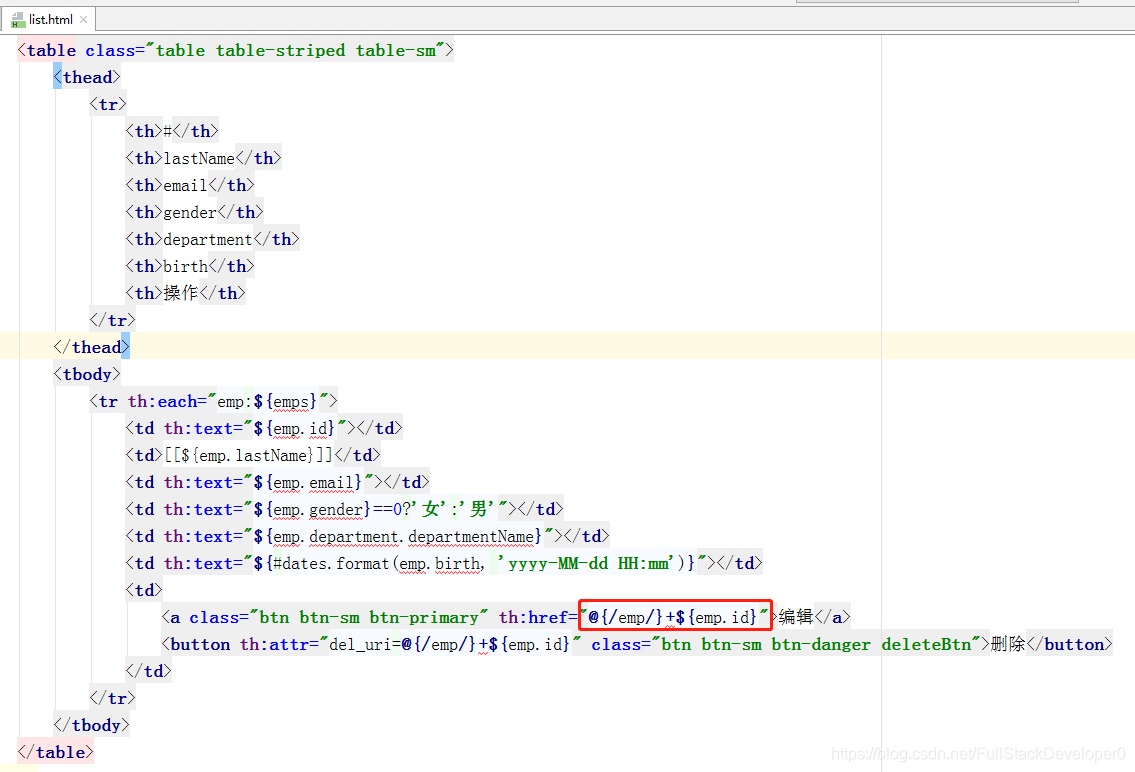Click the opening thead tag

pos(87,77)
